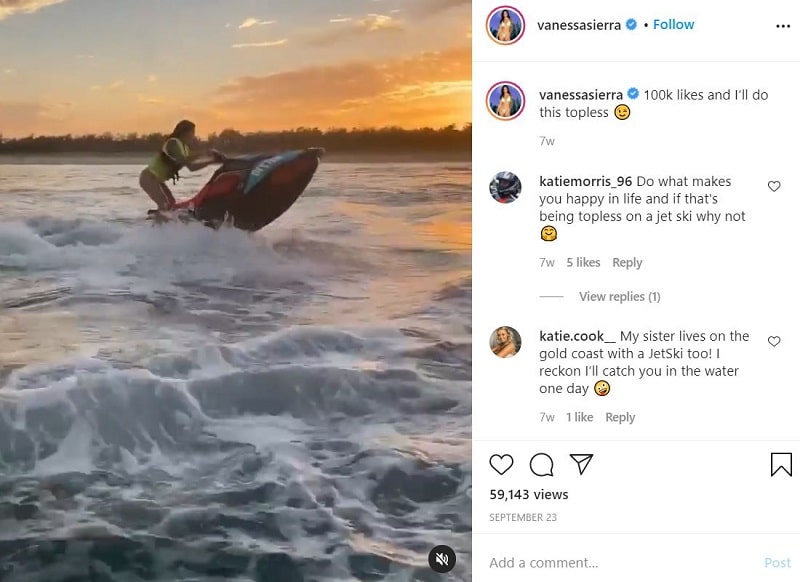The width and height of the screenshot is (800, 582).
Task: Open katiemorris_96's profile picture
Action: point(505,187)
